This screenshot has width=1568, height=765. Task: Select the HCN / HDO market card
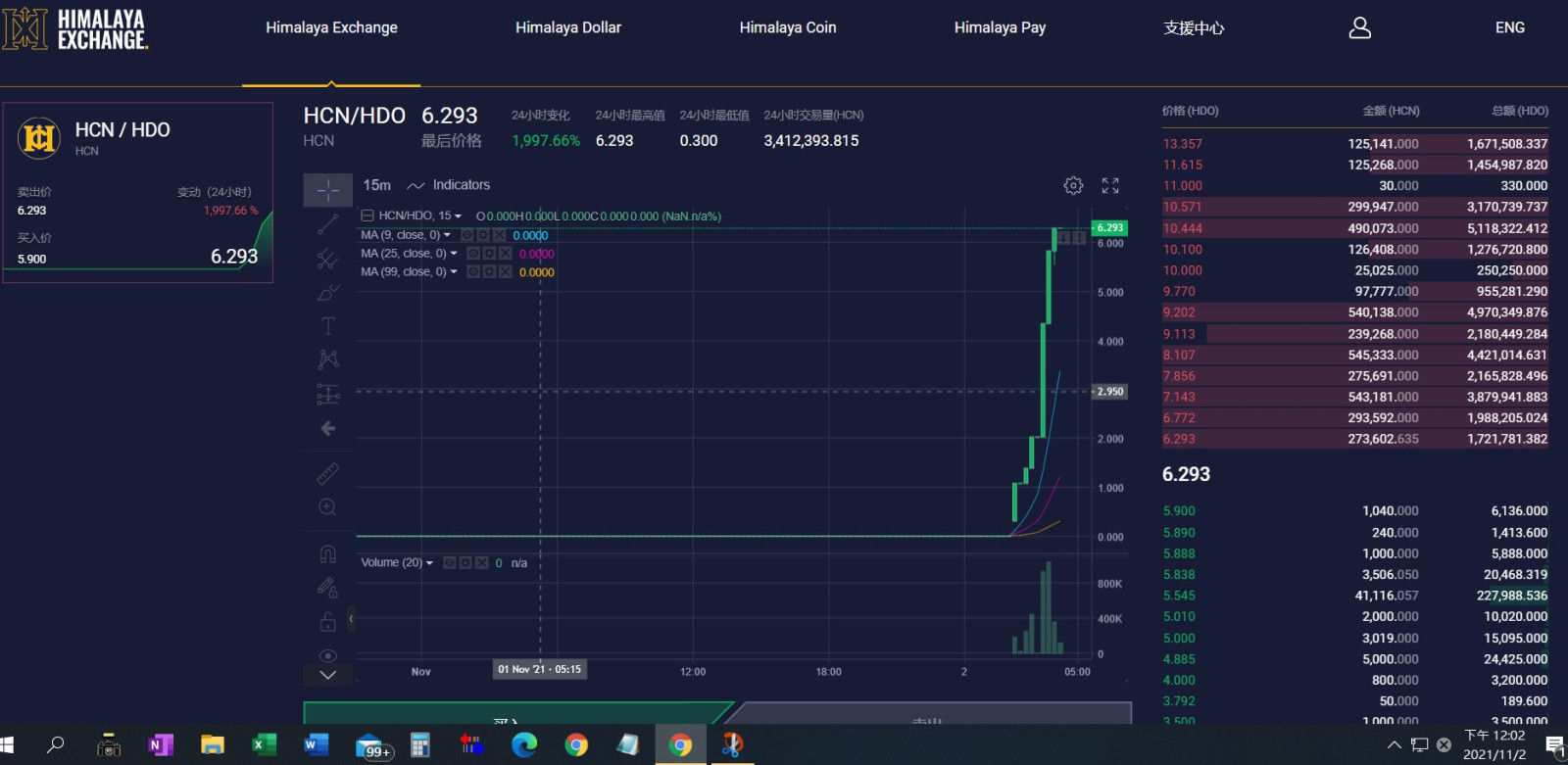(x=137, y=193)
